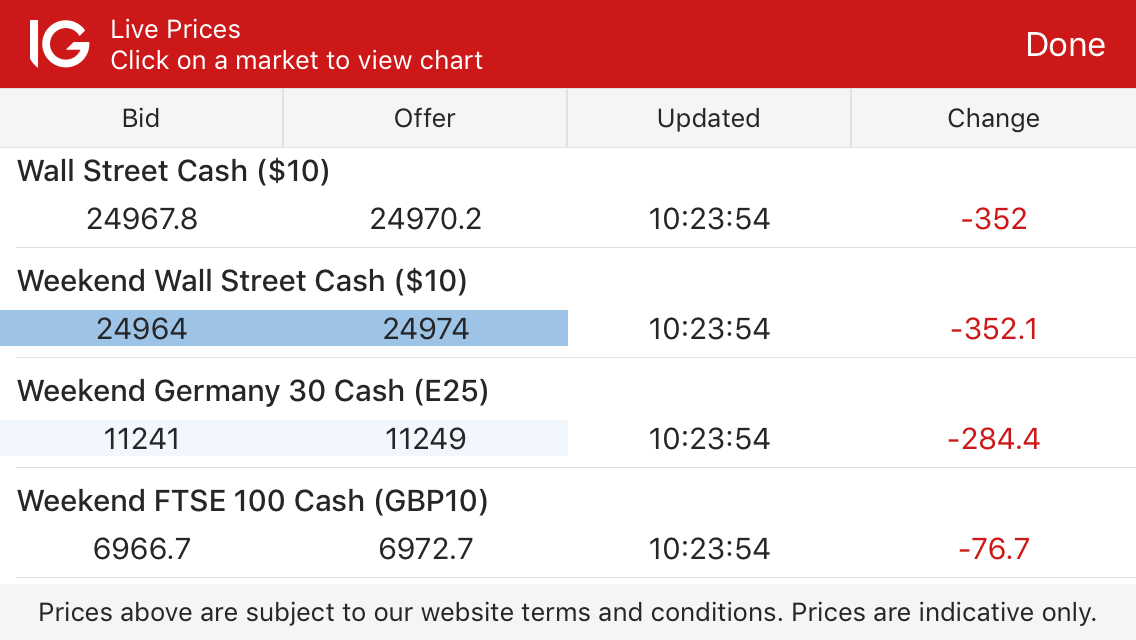Select the Offer column header
Screen dimensions: 1136x640
click(425, 118)
